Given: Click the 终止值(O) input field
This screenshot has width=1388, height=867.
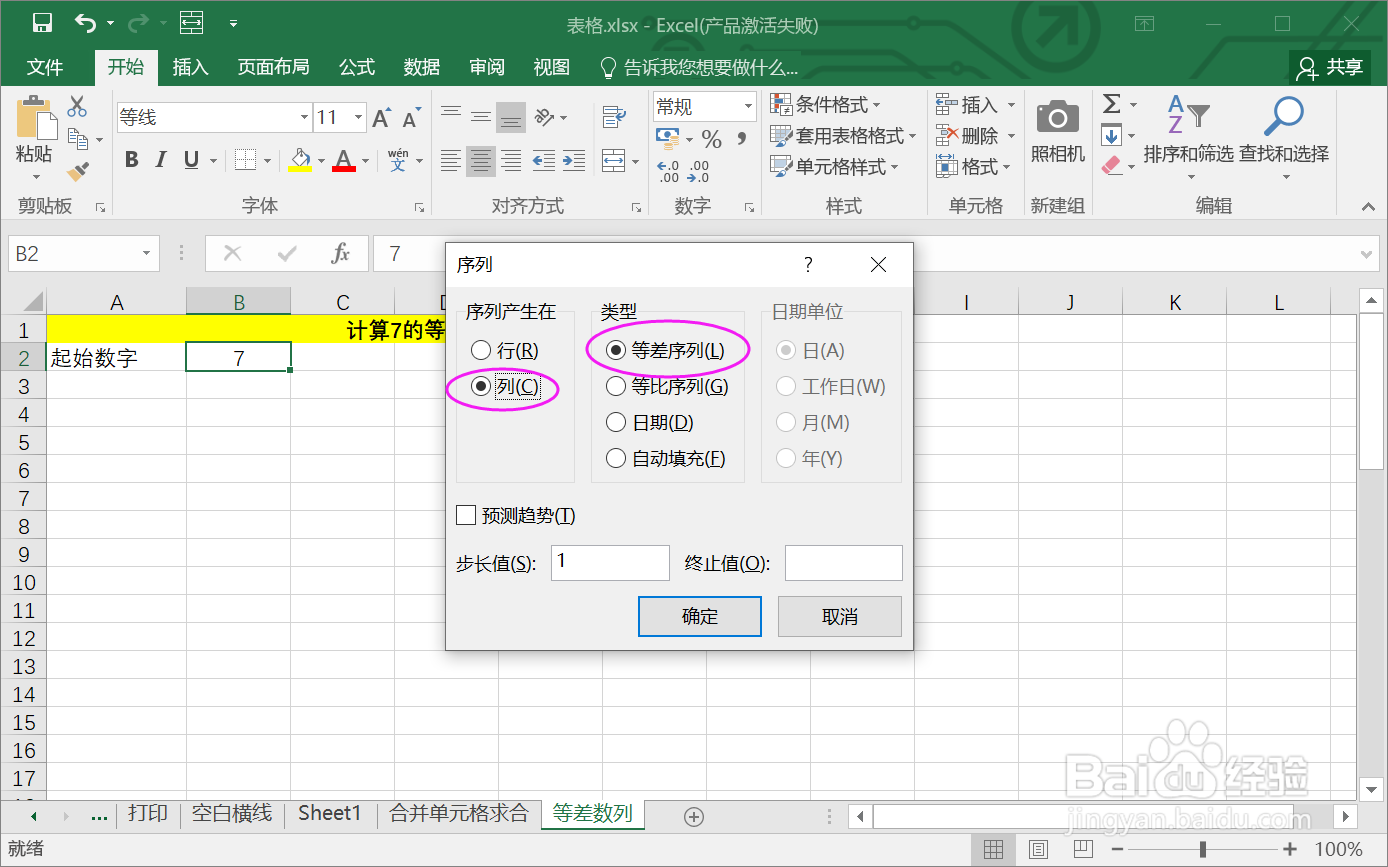Looking at the screenshot, I should [x=843, y=562].
